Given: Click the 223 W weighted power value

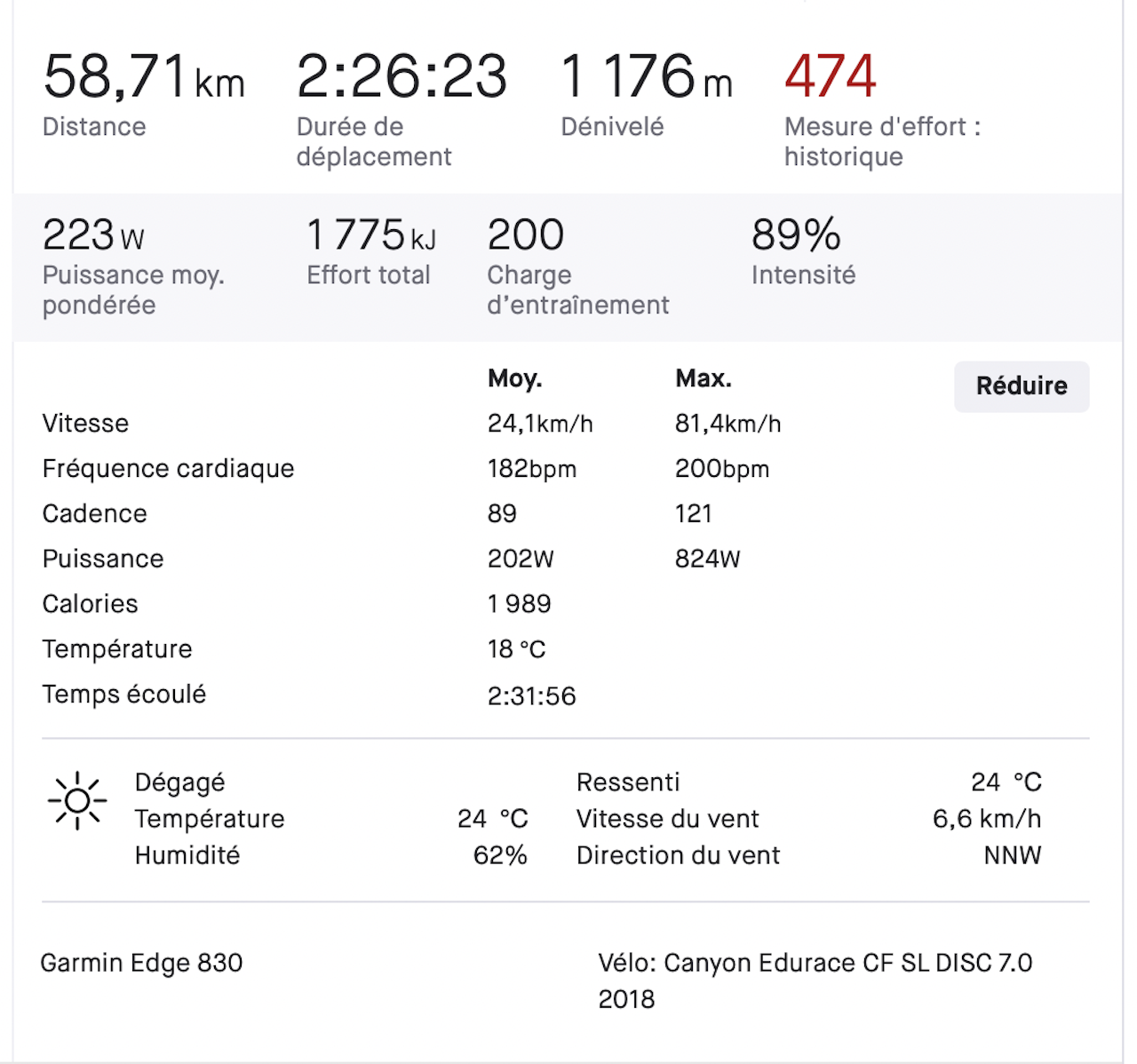Looking at the screenshot, I should pos(92,235).
